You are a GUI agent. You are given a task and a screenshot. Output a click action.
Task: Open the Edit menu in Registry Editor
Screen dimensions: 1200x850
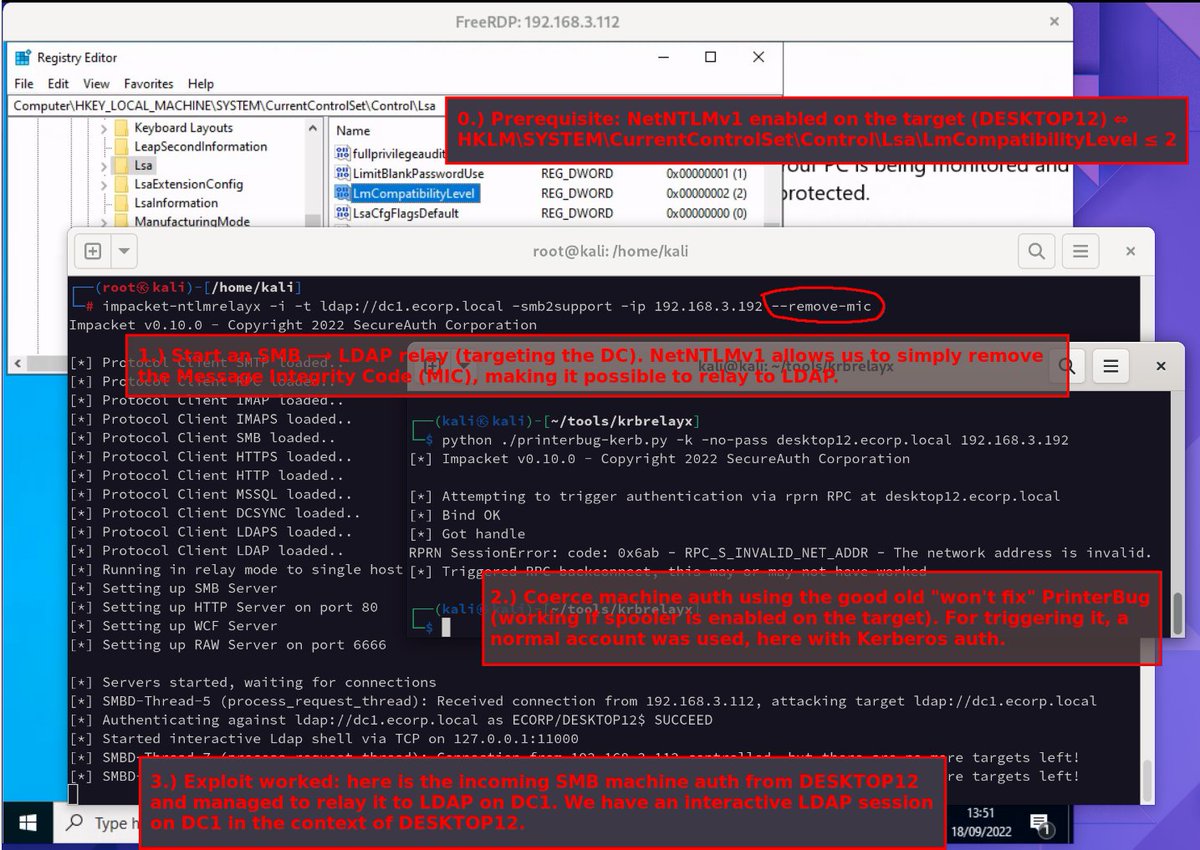click(x=58, y=84)
